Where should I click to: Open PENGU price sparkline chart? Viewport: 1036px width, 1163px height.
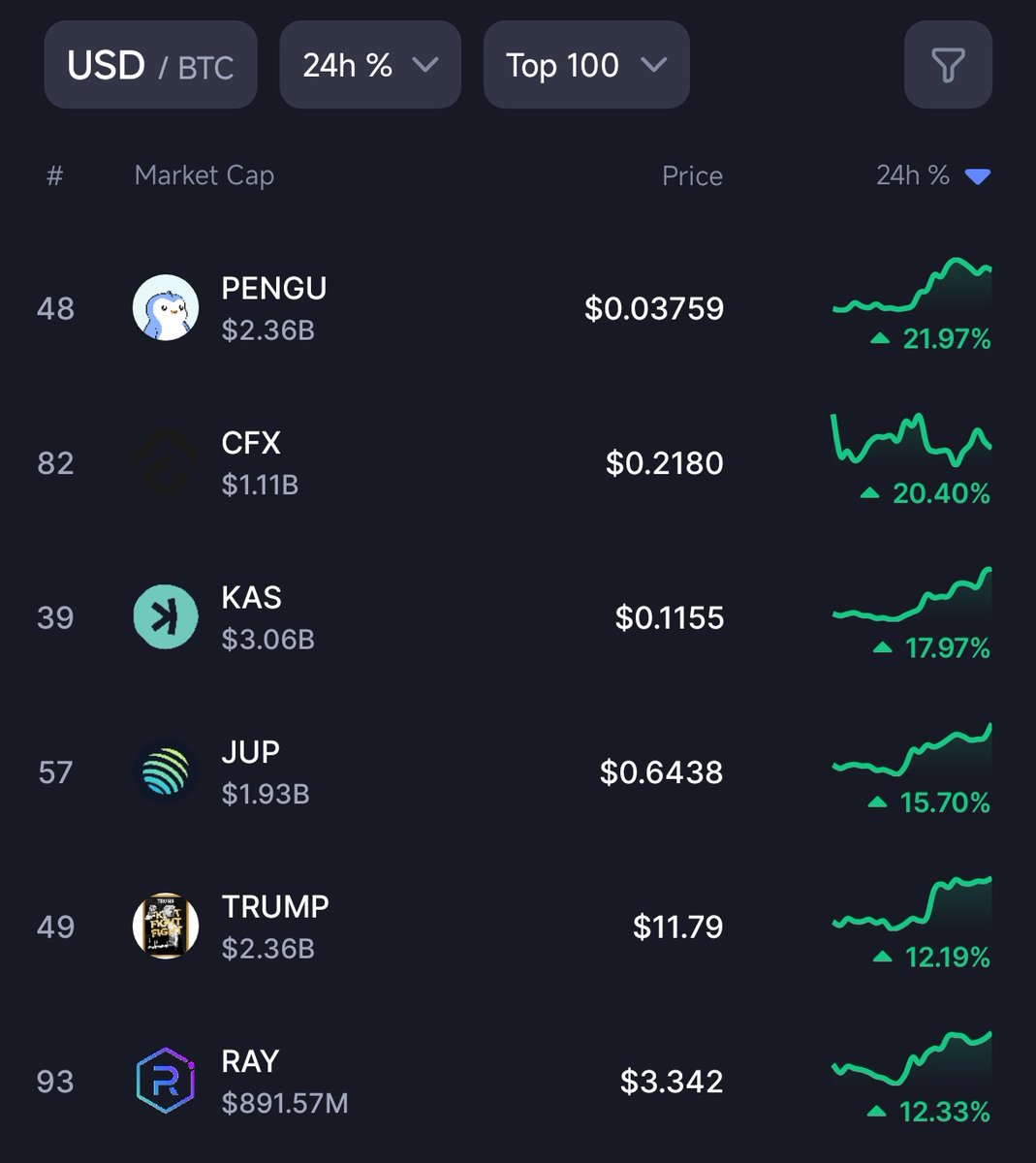(912, 288)
